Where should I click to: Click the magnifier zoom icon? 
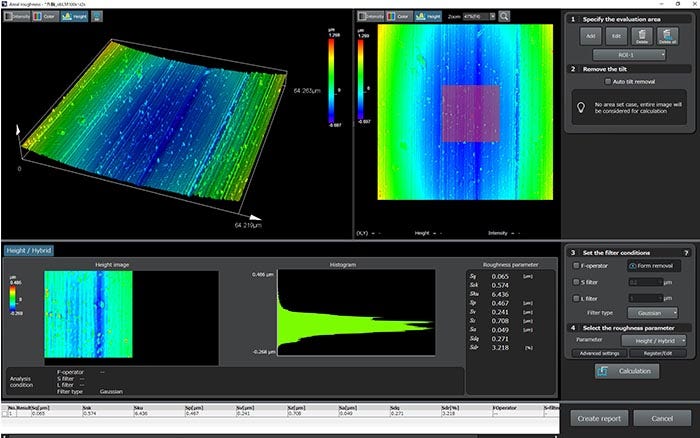click(x=504, y=17)
